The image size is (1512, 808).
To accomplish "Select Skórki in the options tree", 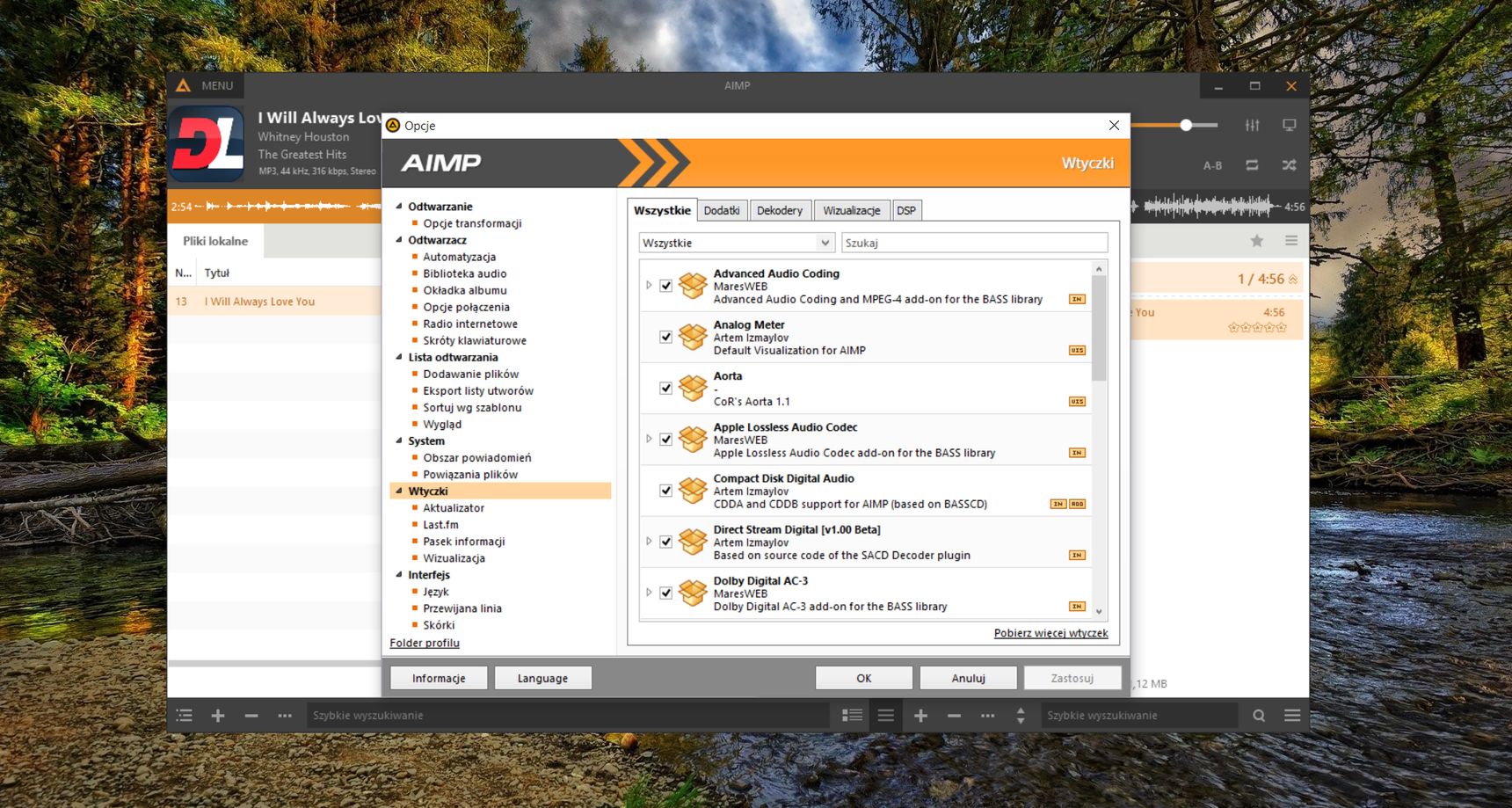I will (x=439, y=625).
